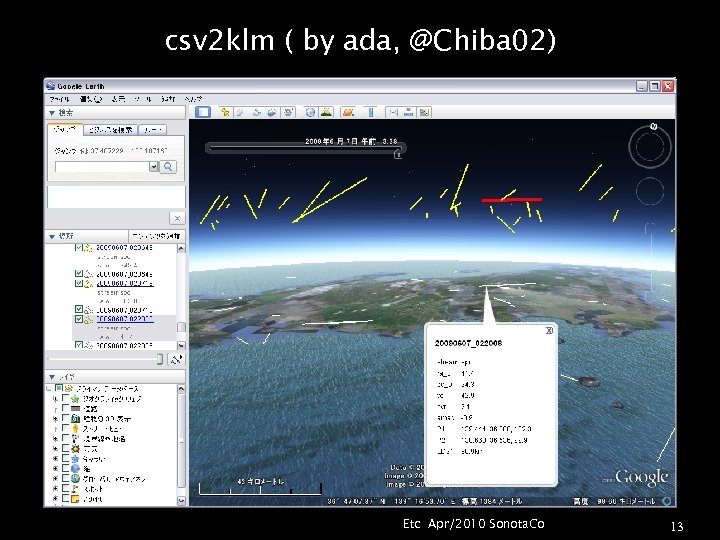Open the ヘルプ (Help) menu
This screenshot has width=720, height=540.
[x=193, y=99]
